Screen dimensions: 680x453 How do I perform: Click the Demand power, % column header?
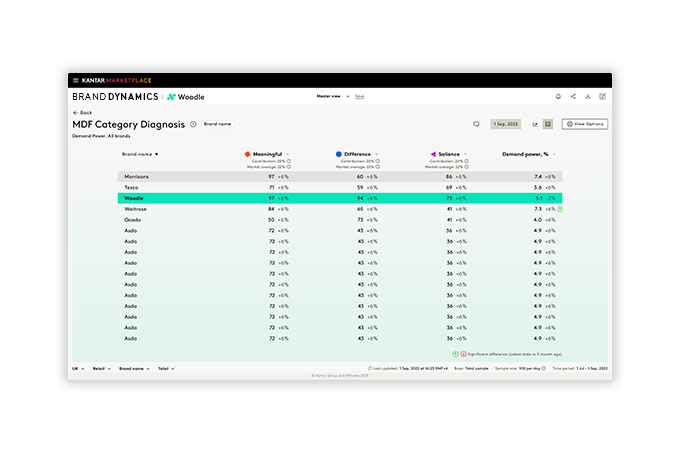(529, 154)
